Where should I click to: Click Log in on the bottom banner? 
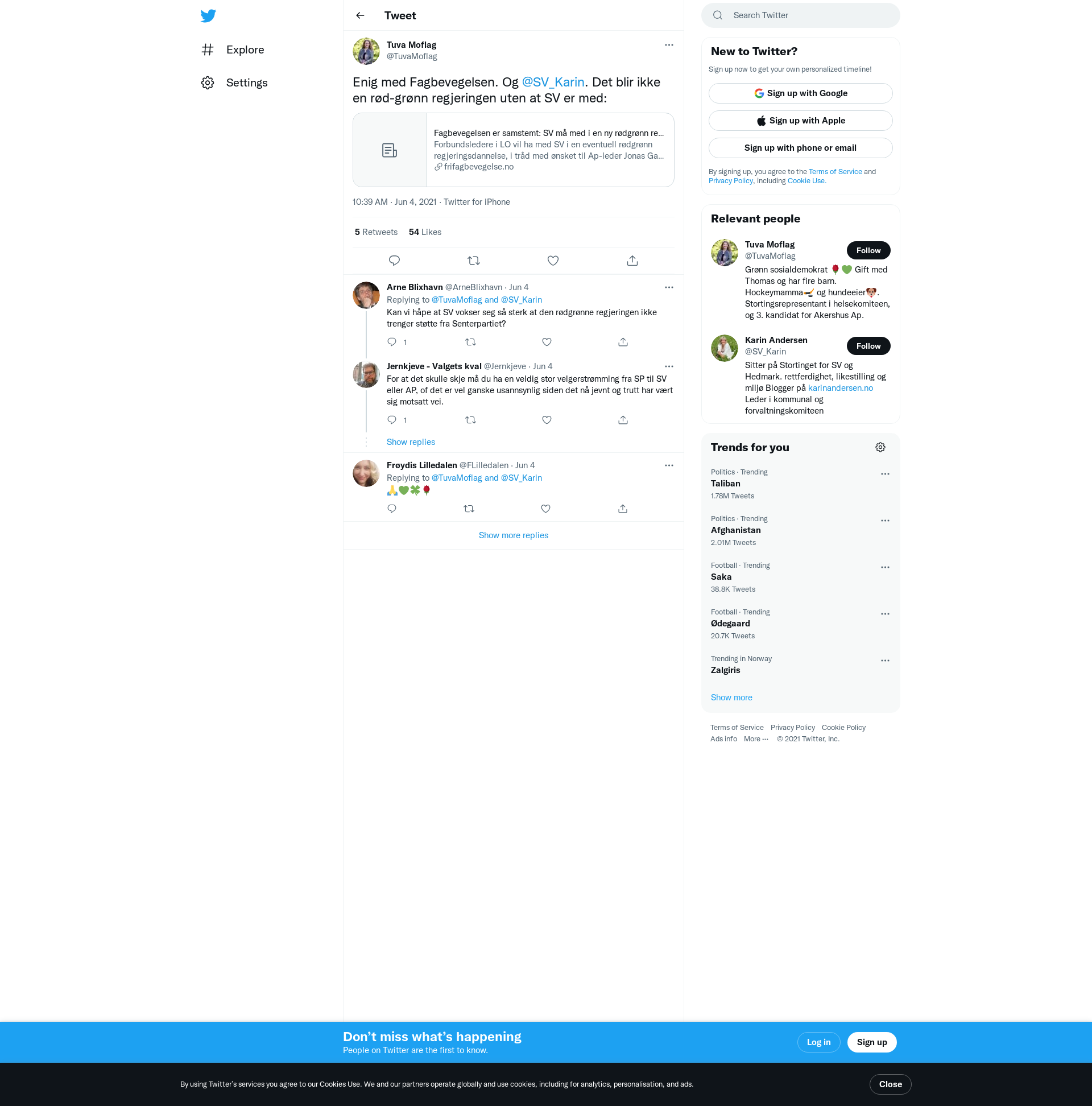[x=818, y=1042]
